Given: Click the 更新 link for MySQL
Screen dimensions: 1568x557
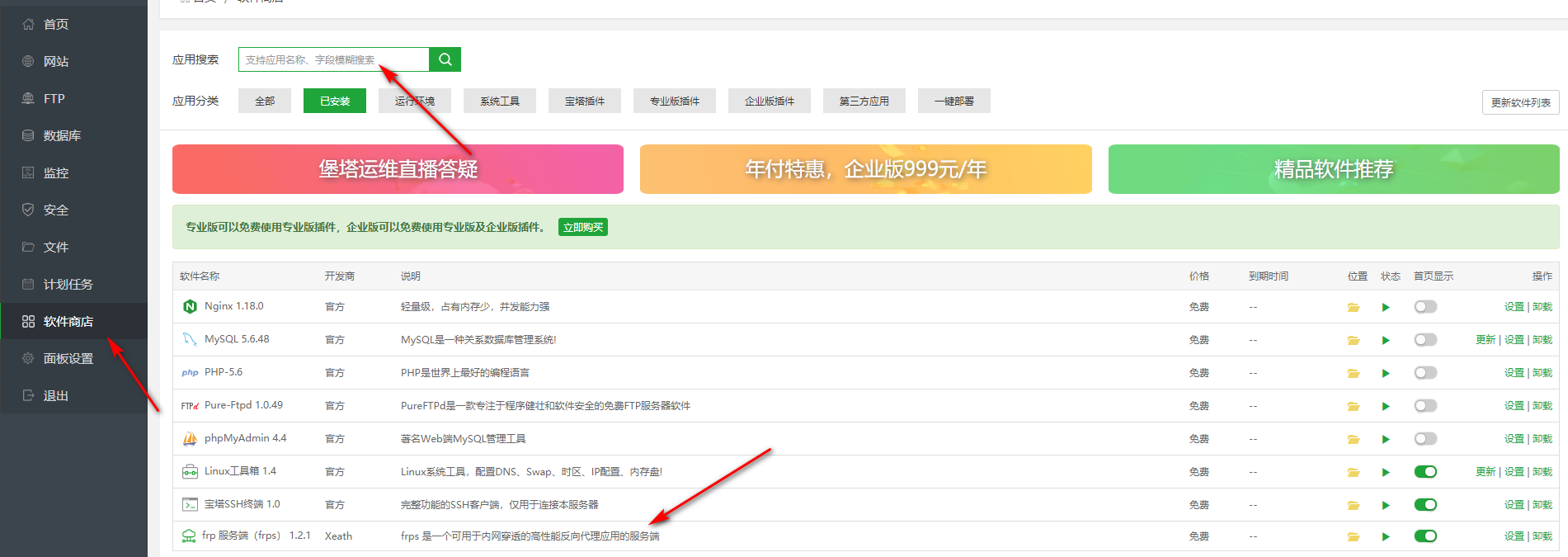Looking at the screenshot, I should click(1486, 340).
